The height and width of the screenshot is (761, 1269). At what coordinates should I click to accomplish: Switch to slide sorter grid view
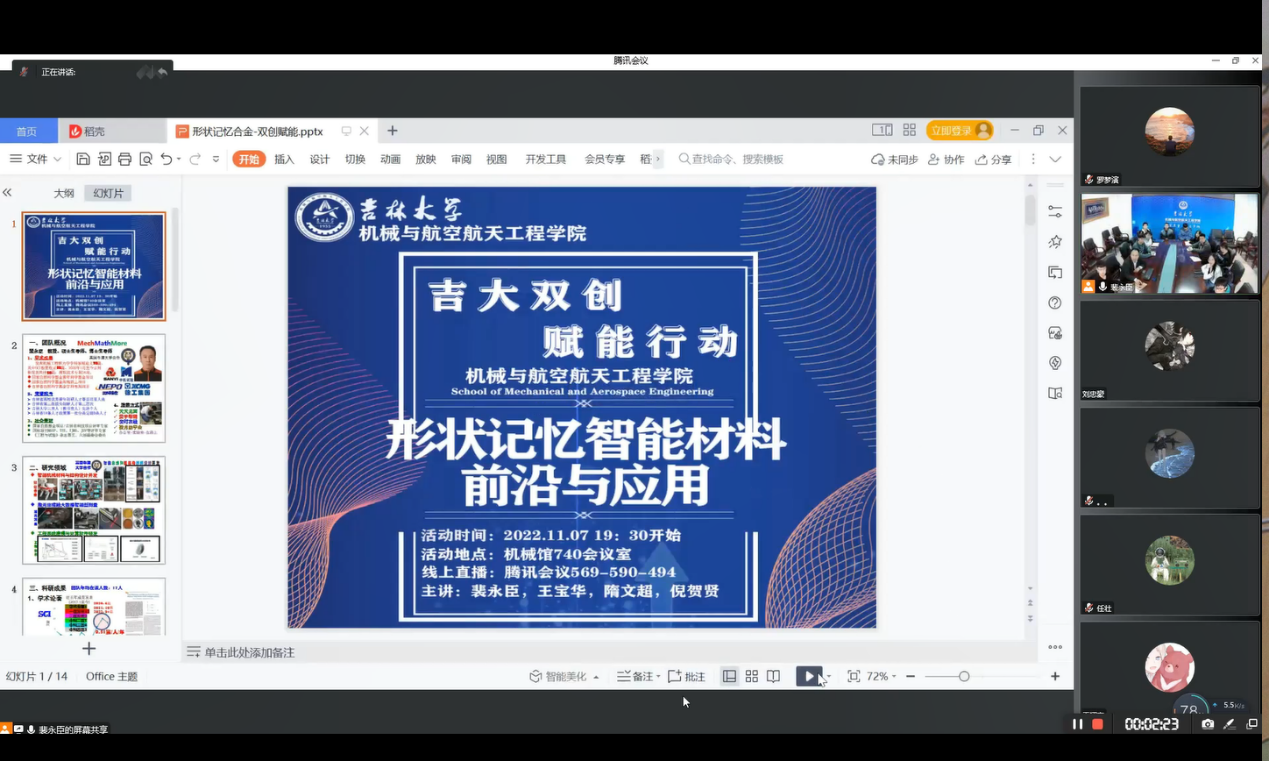point(752,677)
